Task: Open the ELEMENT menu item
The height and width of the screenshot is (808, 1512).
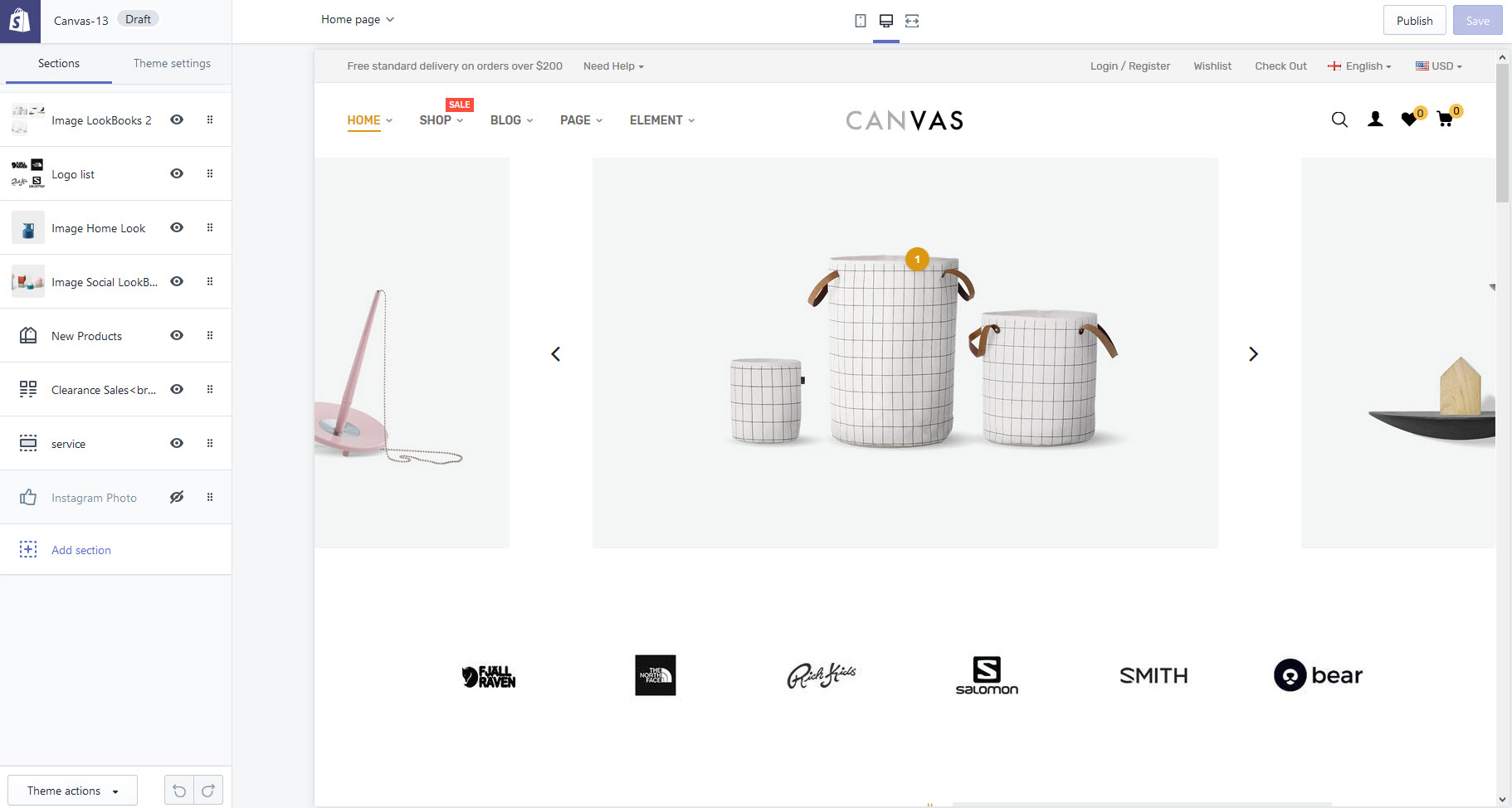Action: click(661, 120)
